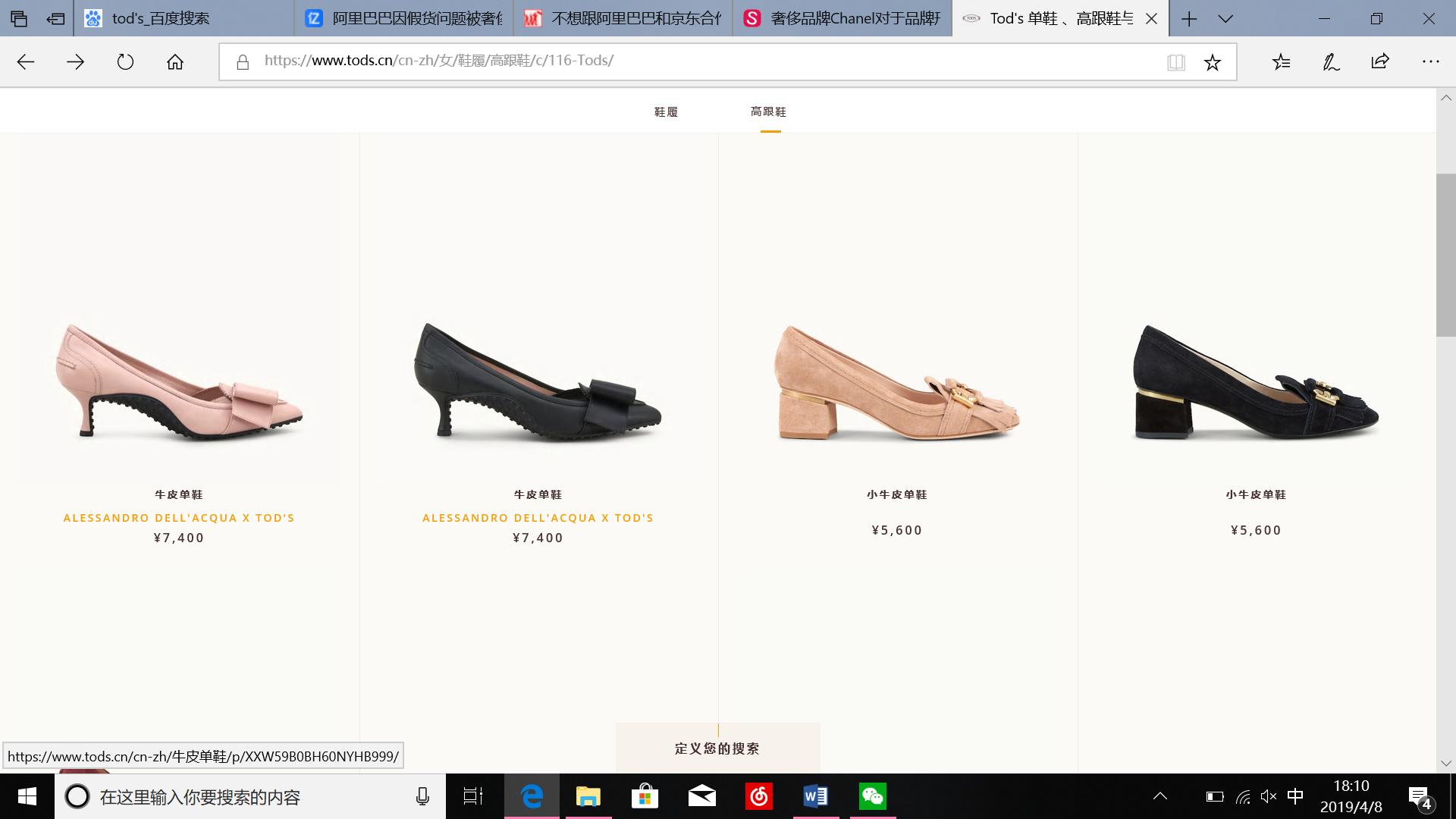Click the ALESSANDRO DELL'ACQUA link under the pink shoe
This screenshot has height=819, width=1456.
(x=179, y=518)
